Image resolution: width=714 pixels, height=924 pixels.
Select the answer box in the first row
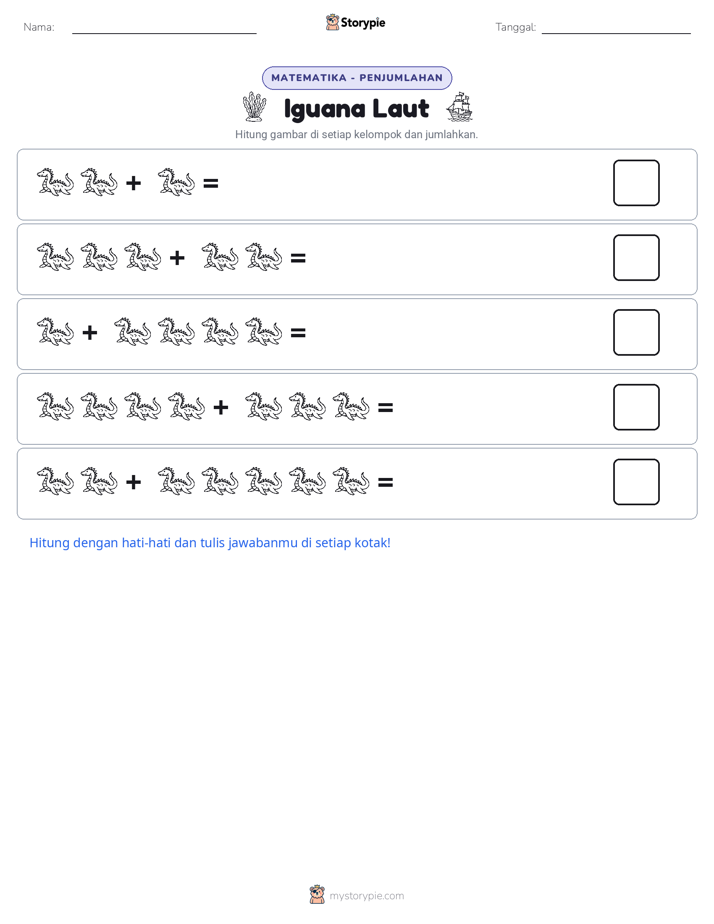pos(636,183)
